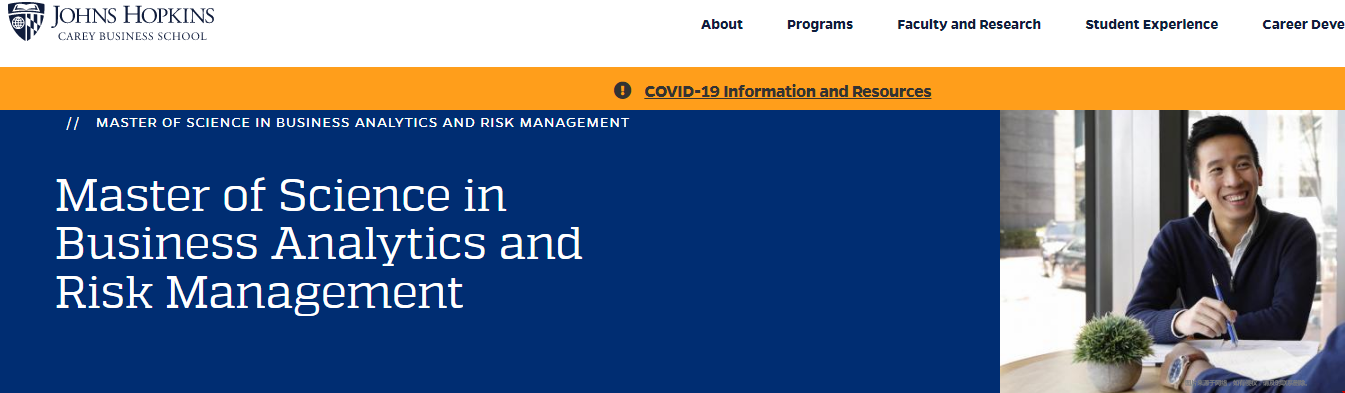Click the Carey Business School subtitle text
This screenshot has width=1345, height=393.
click(x=132, y=36)
